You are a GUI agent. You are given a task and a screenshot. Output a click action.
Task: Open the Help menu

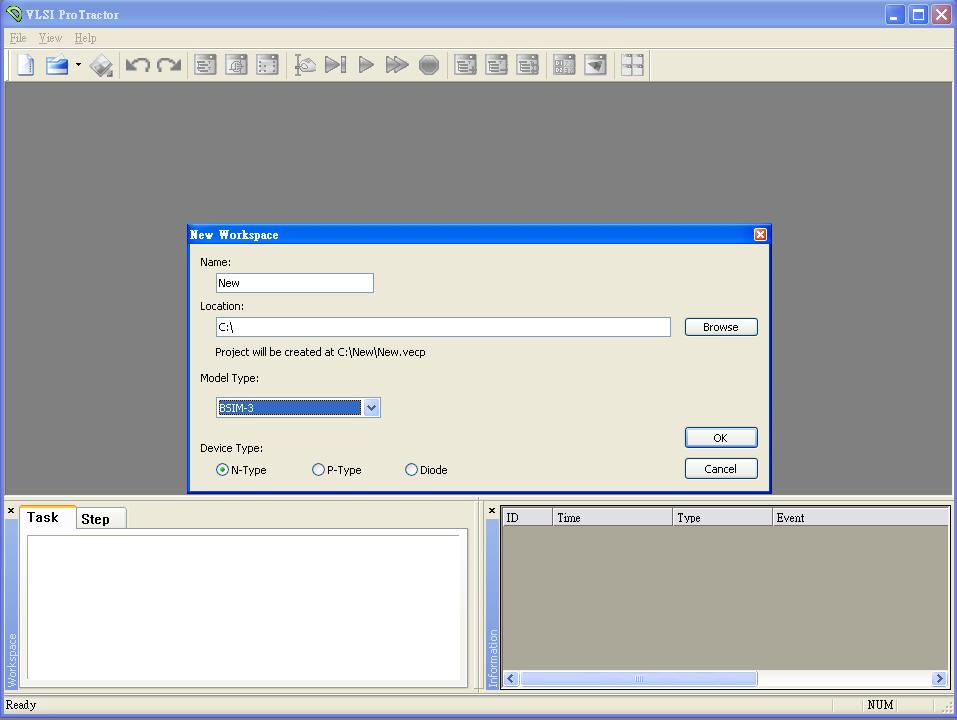tap(85, 38)
